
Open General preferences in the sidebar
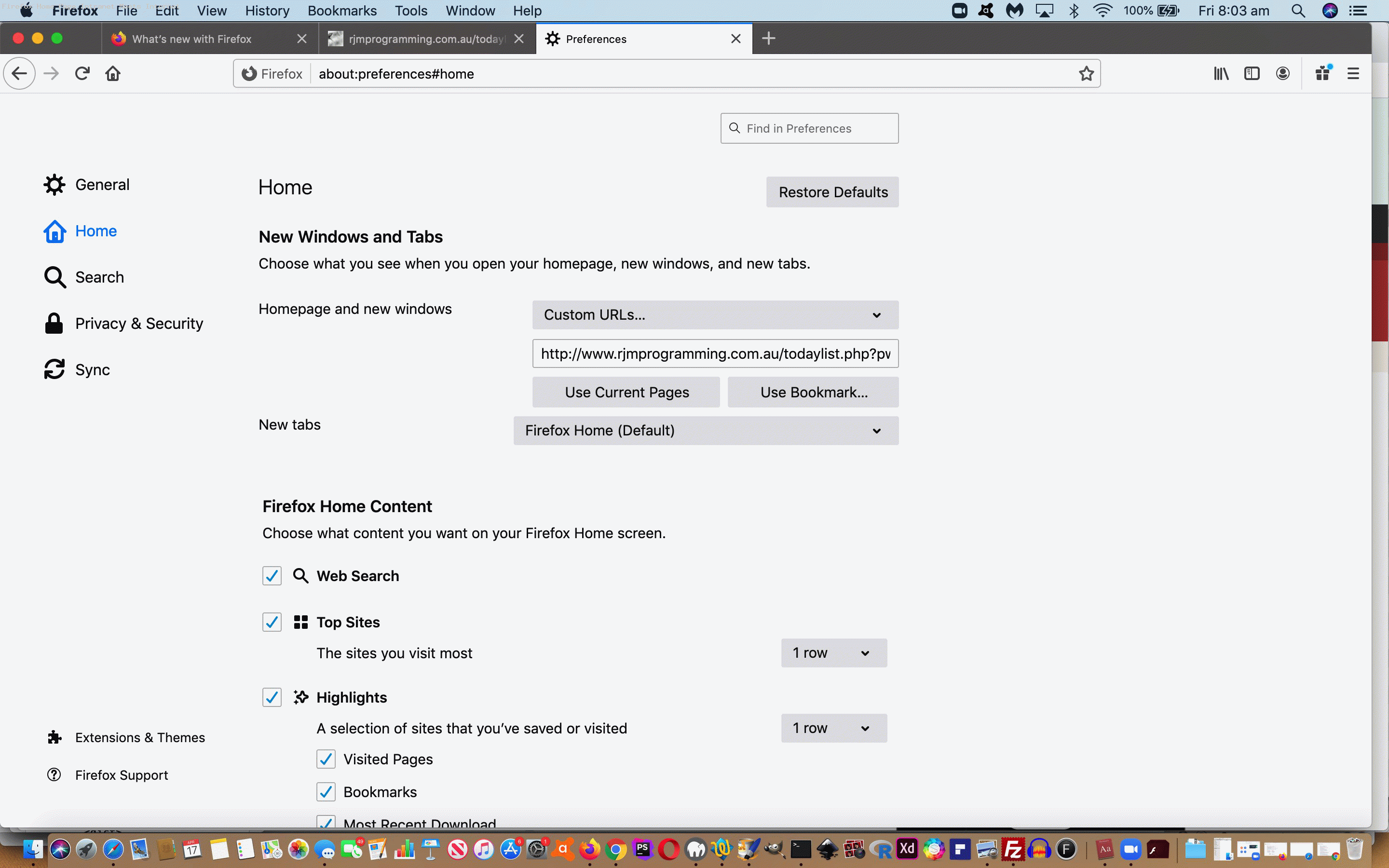tap(87, 185)
